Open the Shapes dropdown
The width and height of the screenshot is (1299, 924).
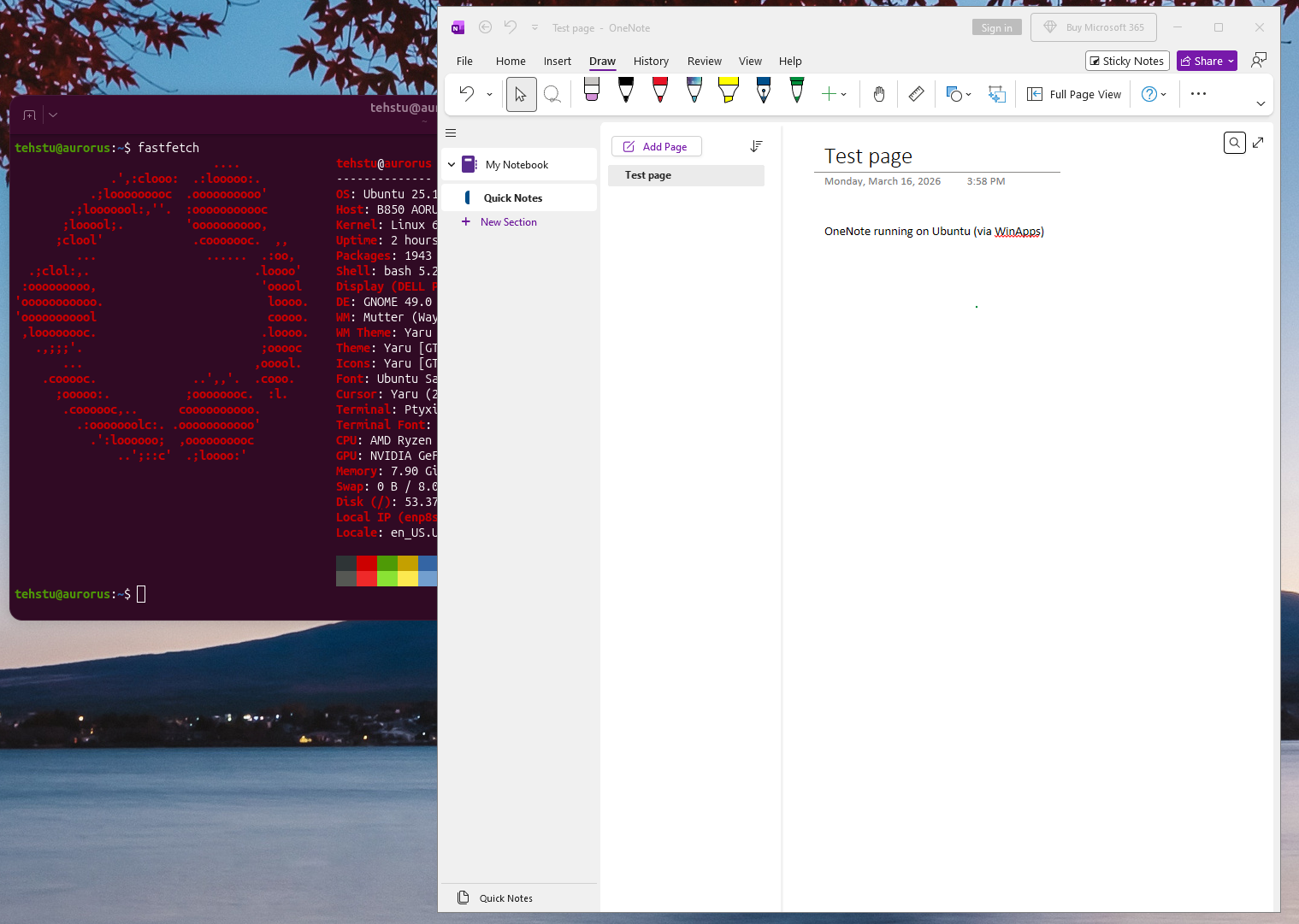pos(959,94)
